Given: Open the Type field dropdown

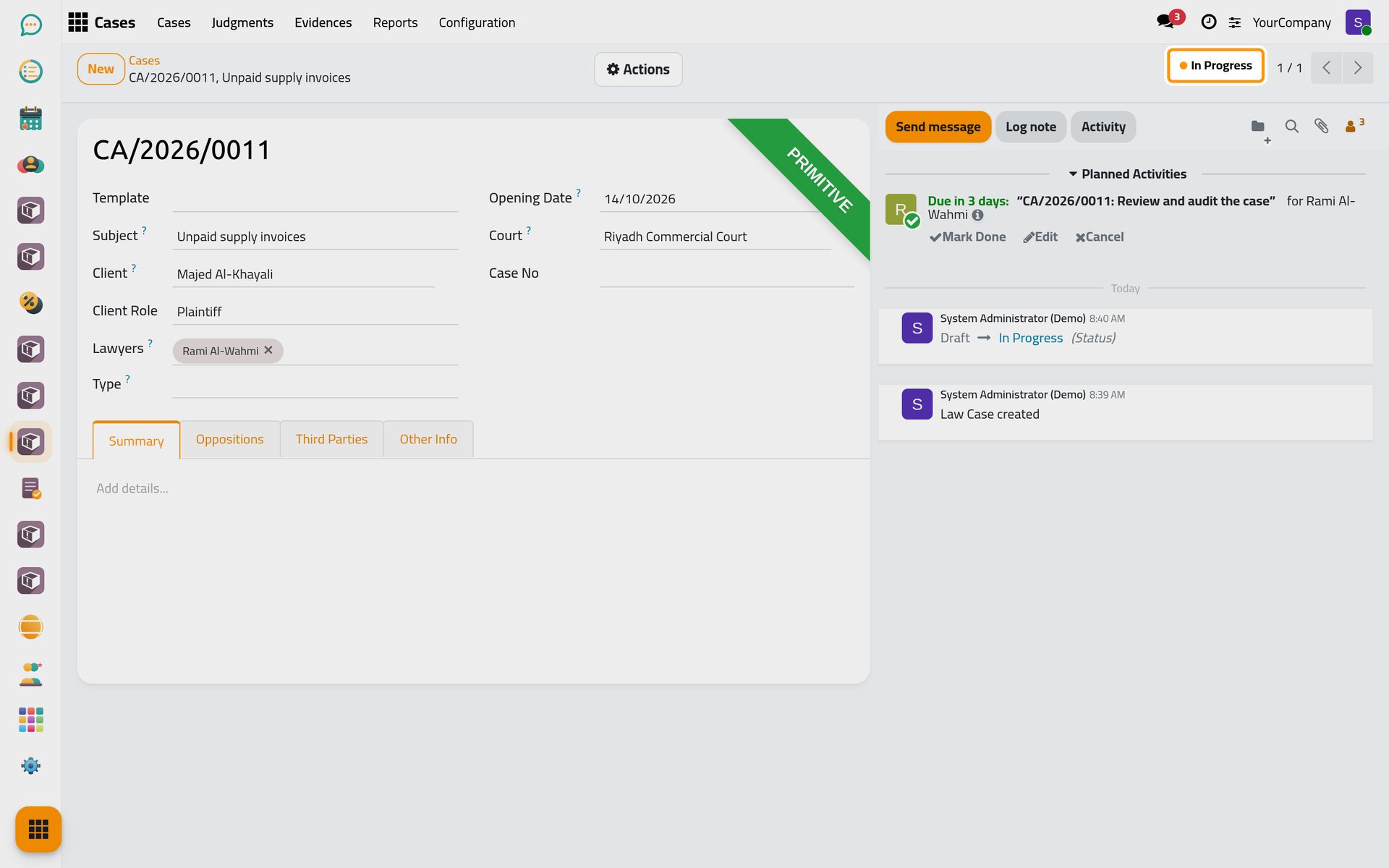Looking at the screenshot, I should pyautogui.click(x=315, y=384).
